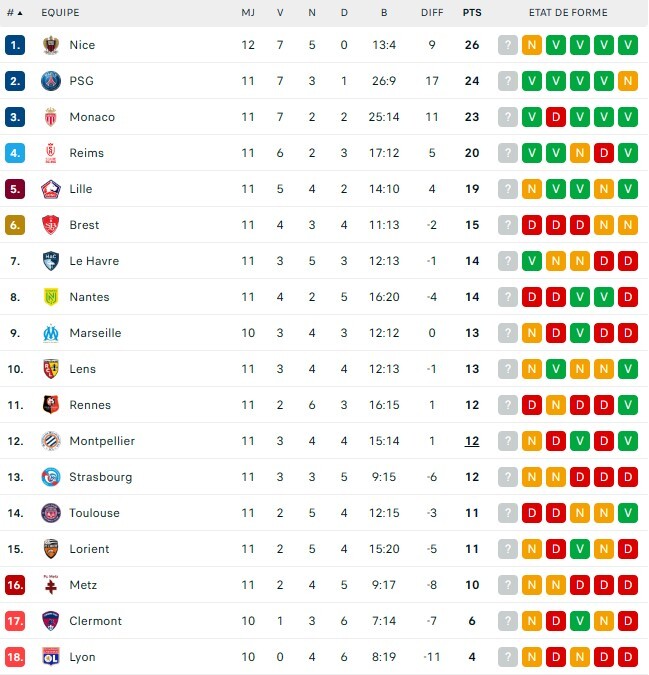This screenshot has width=649, height=675.
Task: Click Montpellier's underlined 12 points value
Action: 472,441
